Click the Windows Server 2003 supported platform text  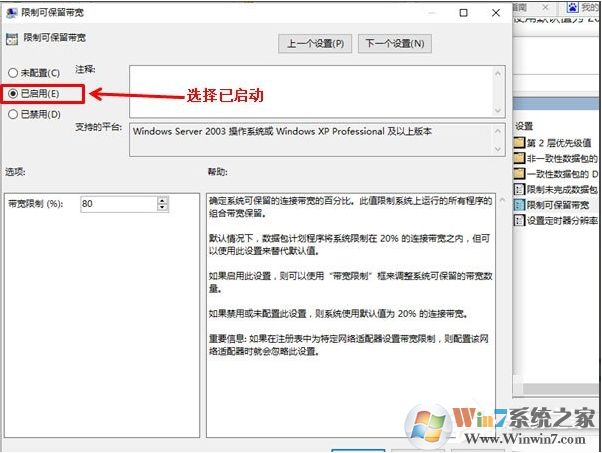[282, 131]
